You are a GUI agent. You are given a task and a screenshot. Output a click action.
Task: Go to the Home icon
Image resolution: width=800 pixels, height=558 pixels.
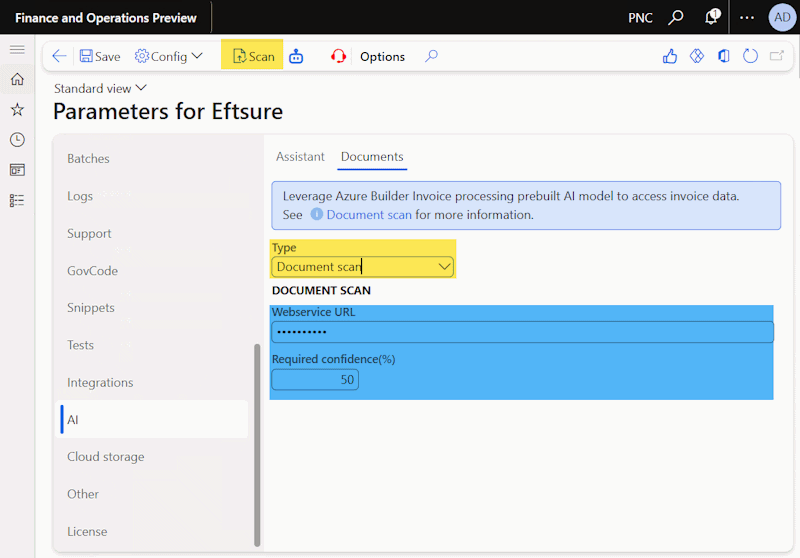(x=17, y=79)
